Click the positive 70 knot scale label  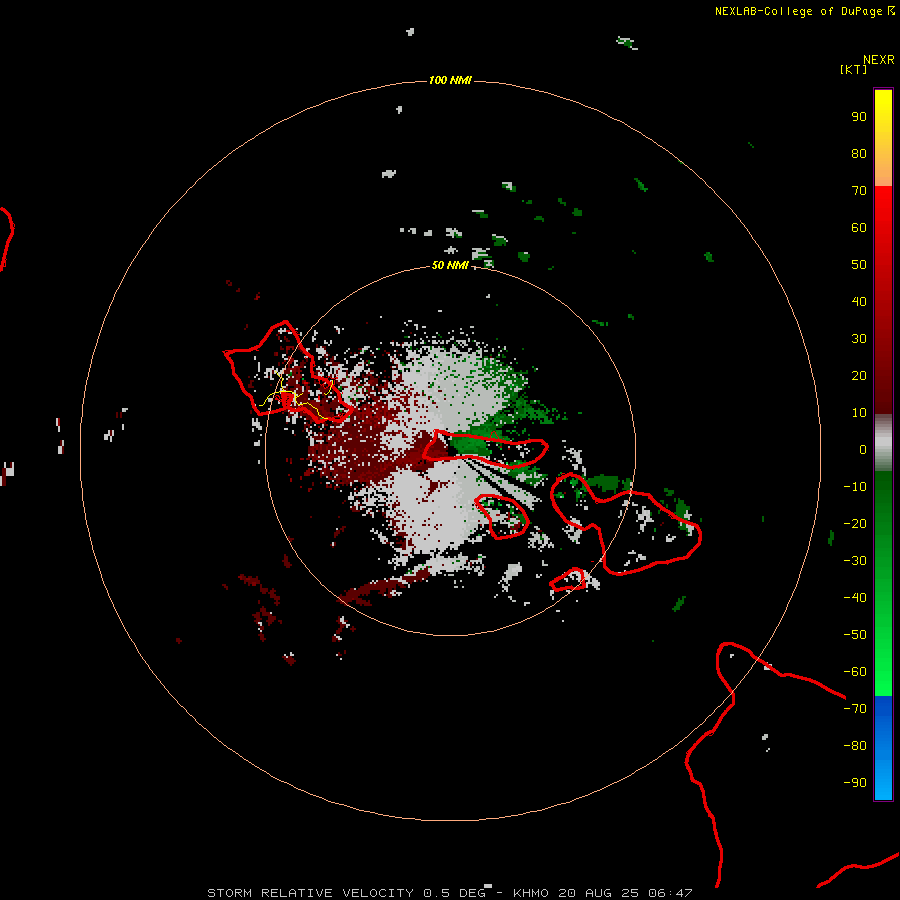click(859, 191)
